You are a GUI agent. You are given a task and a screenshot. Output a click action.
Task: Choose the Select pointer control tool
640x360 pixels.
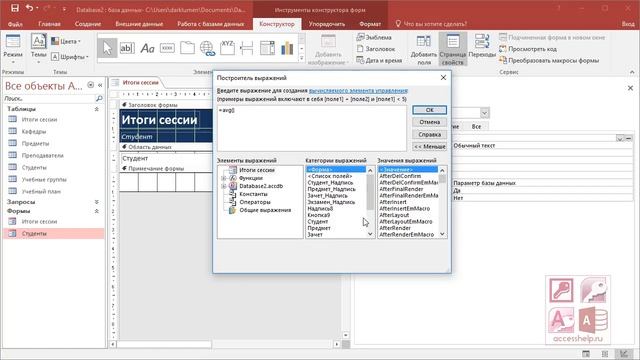point(107,48)
